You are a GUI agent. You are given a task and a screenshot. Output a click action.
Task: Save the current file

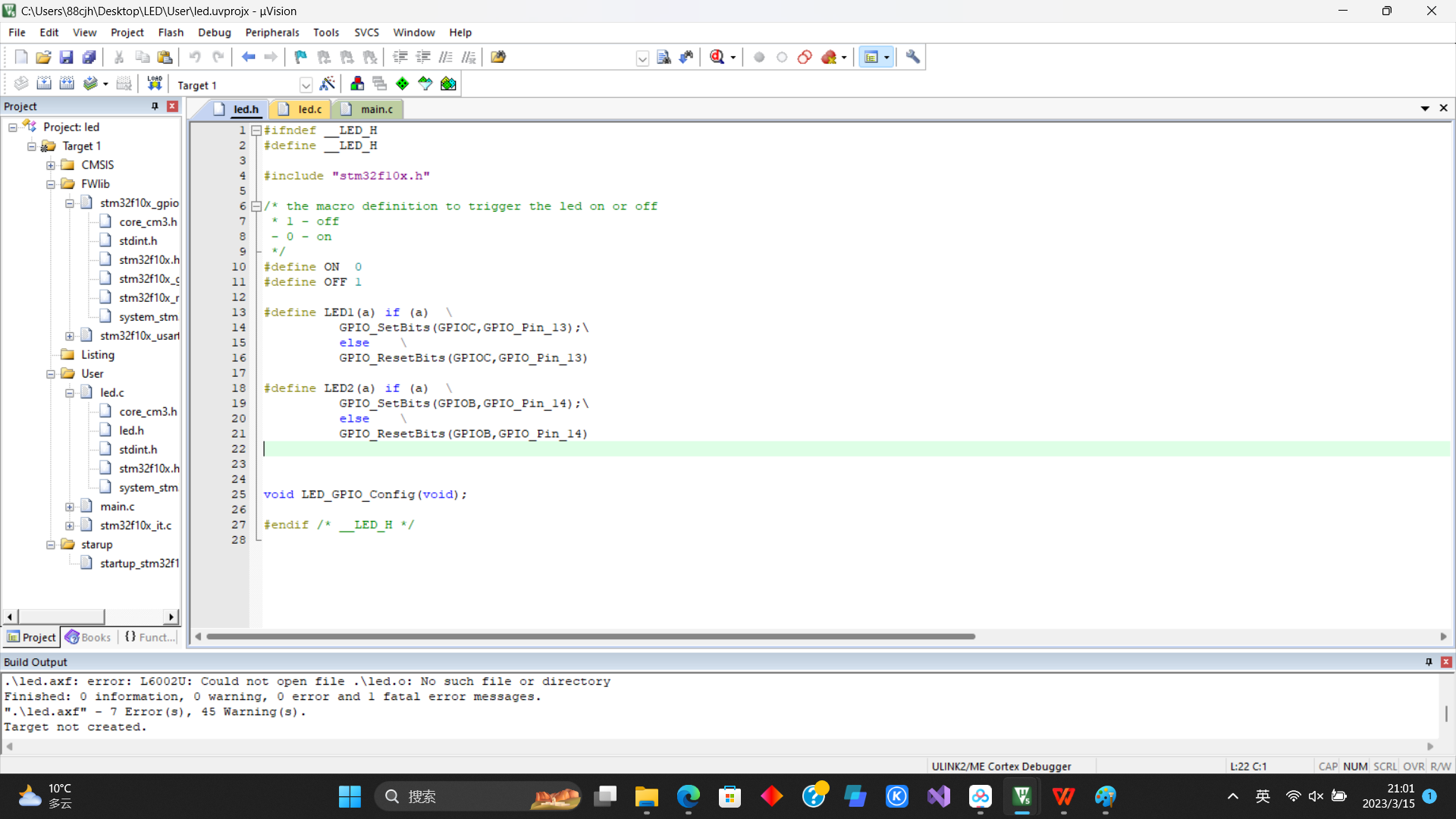(x=66, y=57)
